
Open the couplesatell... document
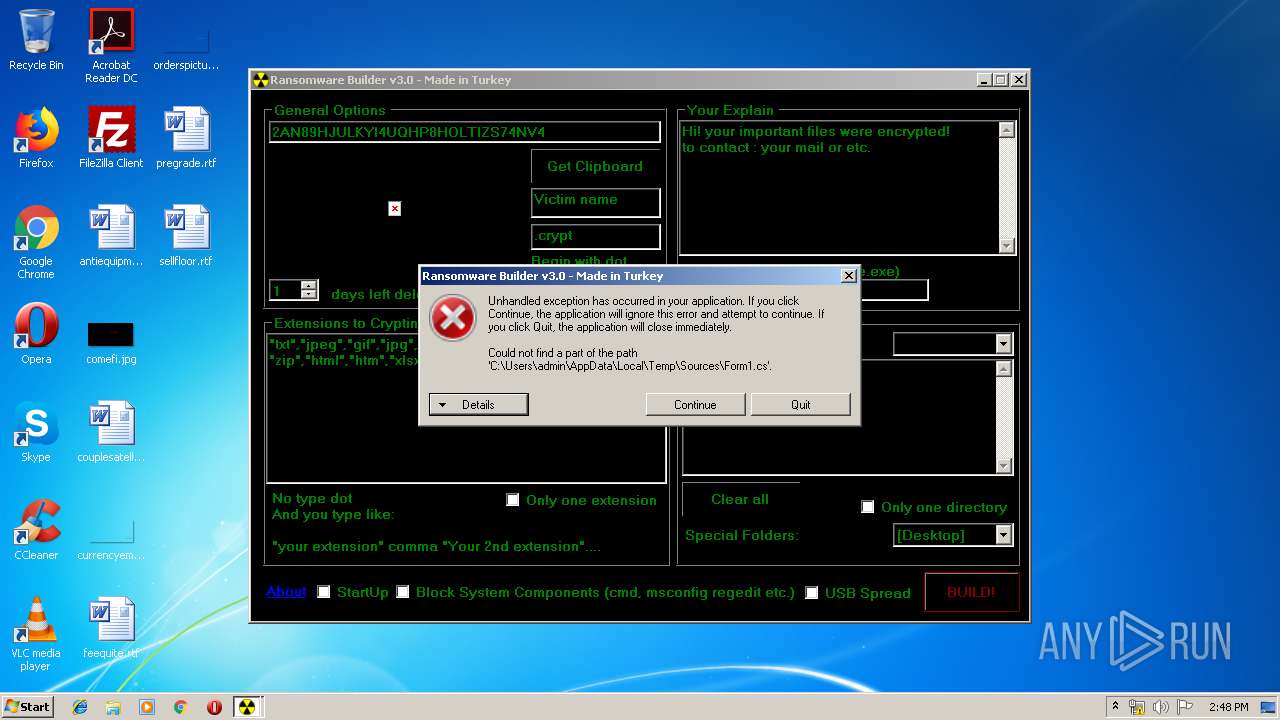pyautogui.click(x=111, y=432)
